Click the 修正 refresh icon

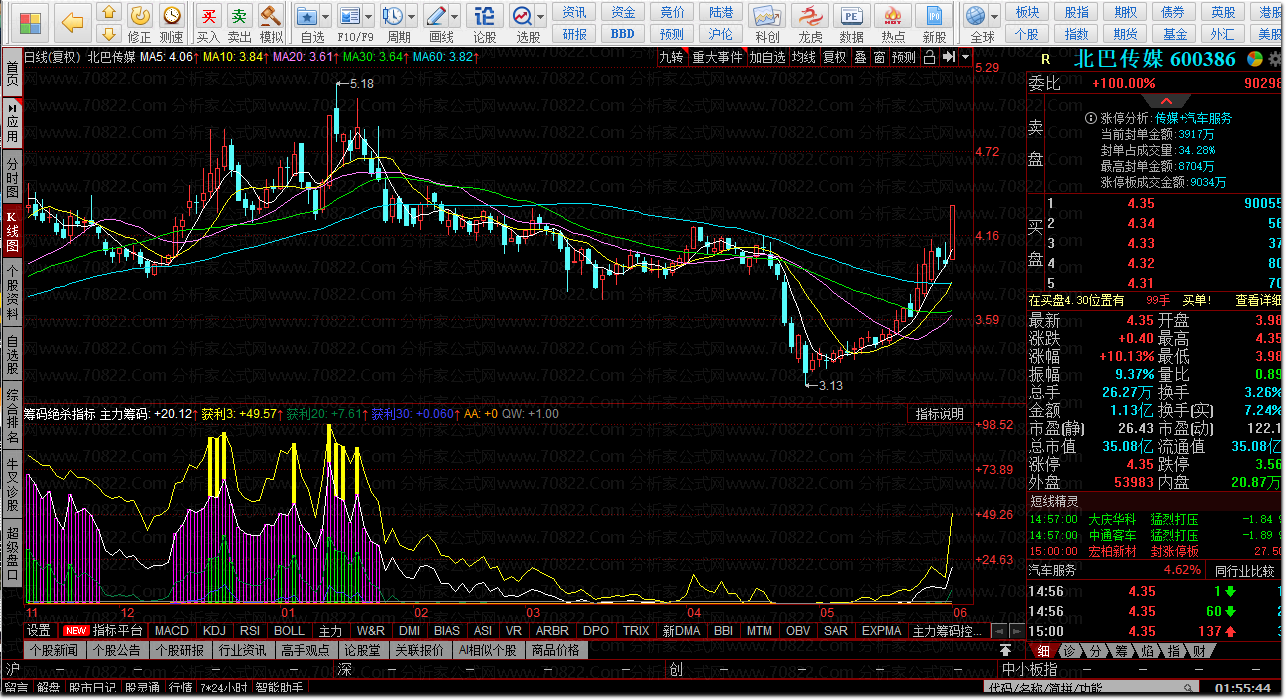point(141,16)
